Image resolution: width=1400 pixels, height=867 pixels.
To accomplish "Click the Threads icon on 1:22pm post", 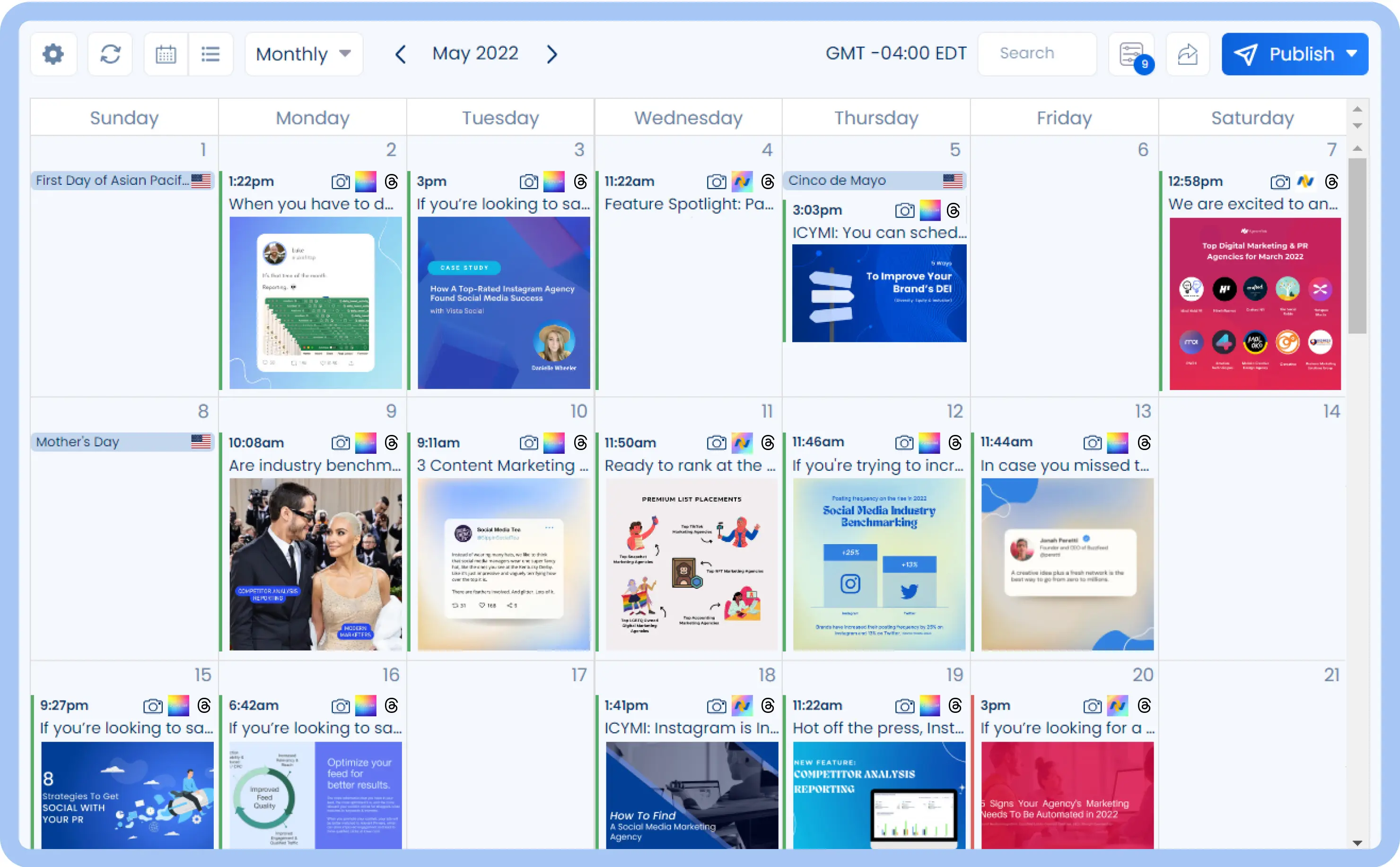I will [391, 182].
